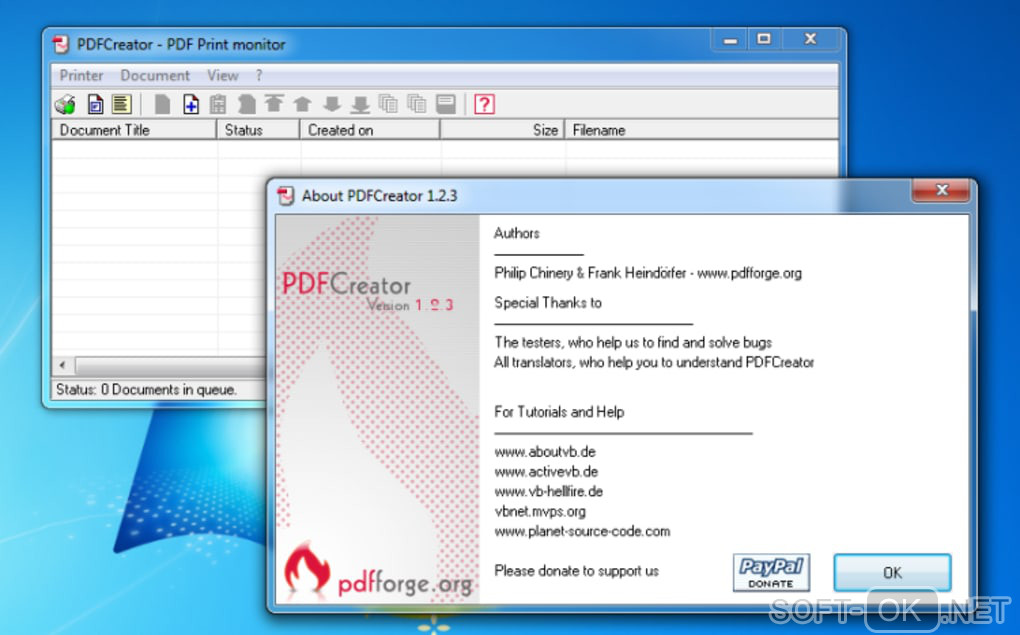The height and width of the screenshot is (635, 1020).
Task: Click the PayPal Donate button
Action: [x=771, y=573]
